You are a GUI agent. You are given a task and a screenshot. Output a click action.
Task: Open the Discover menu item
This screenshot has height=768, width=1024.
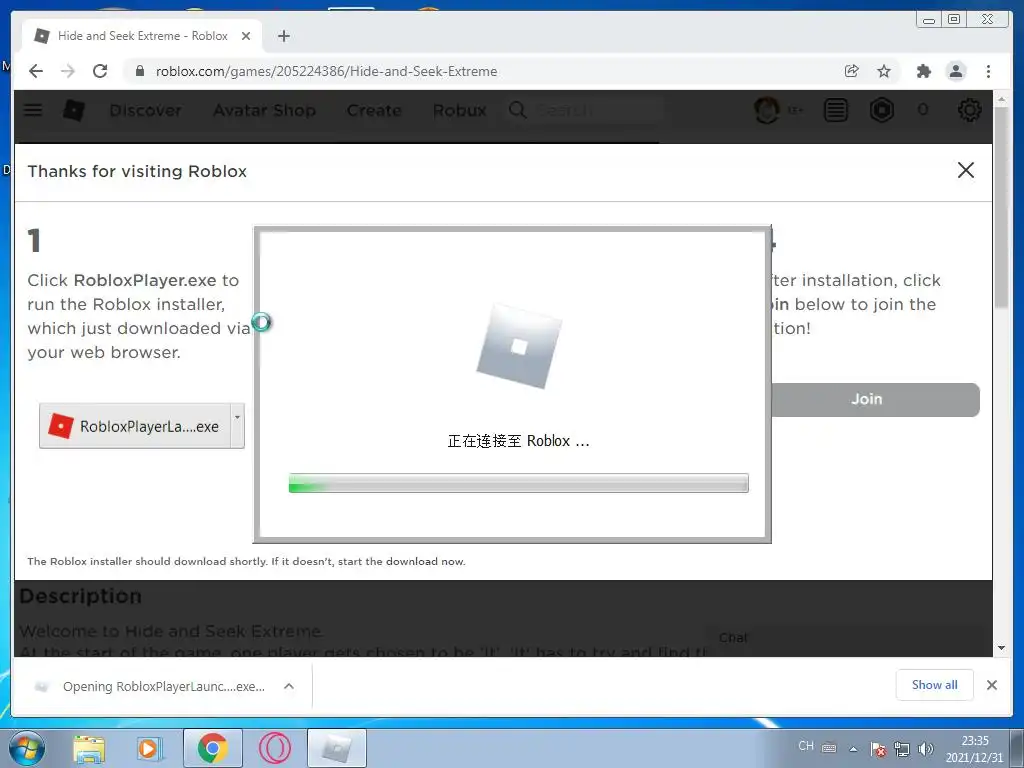pyautogui.click(x=146, y=110)
